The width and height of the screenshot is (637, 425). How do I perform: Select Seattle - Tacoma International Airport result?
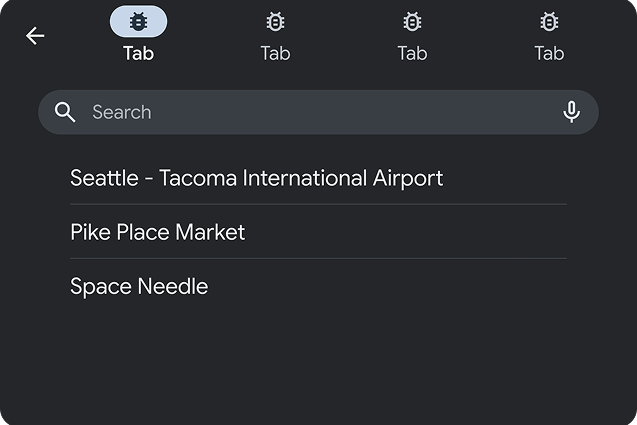click(x=256, y=178)
